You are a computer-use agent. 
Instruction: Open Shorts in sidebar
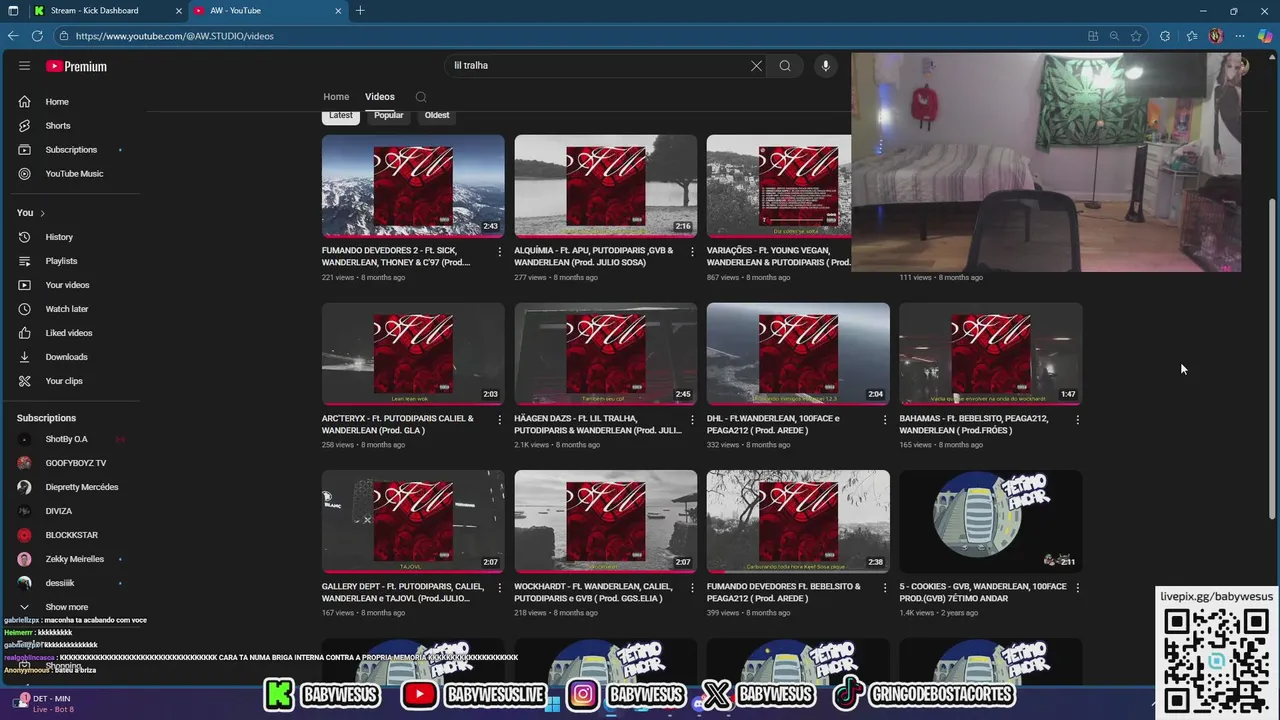pos(58,126)
